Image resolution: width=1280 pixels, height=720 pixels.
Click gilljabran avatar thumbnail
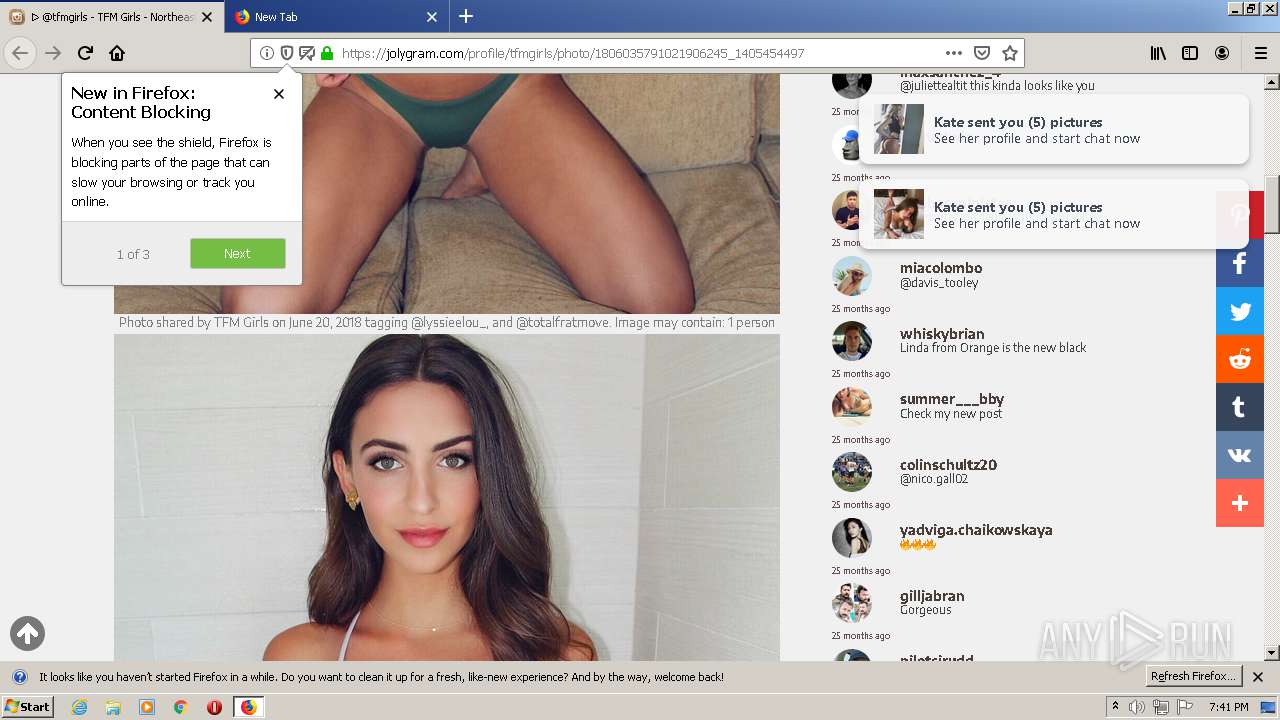click(852, 603)
